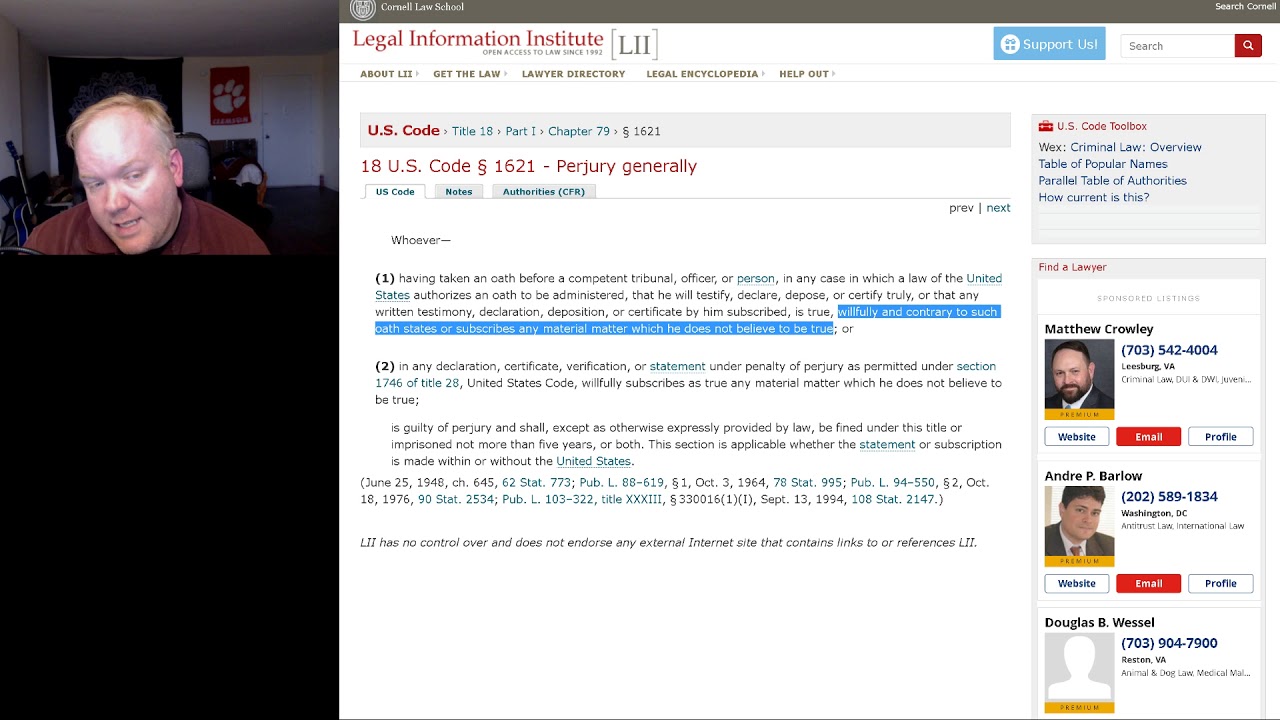Expand the GET THE LAW menu
Viewport: 1280px width, 720px height.
[x=469, y=74]
